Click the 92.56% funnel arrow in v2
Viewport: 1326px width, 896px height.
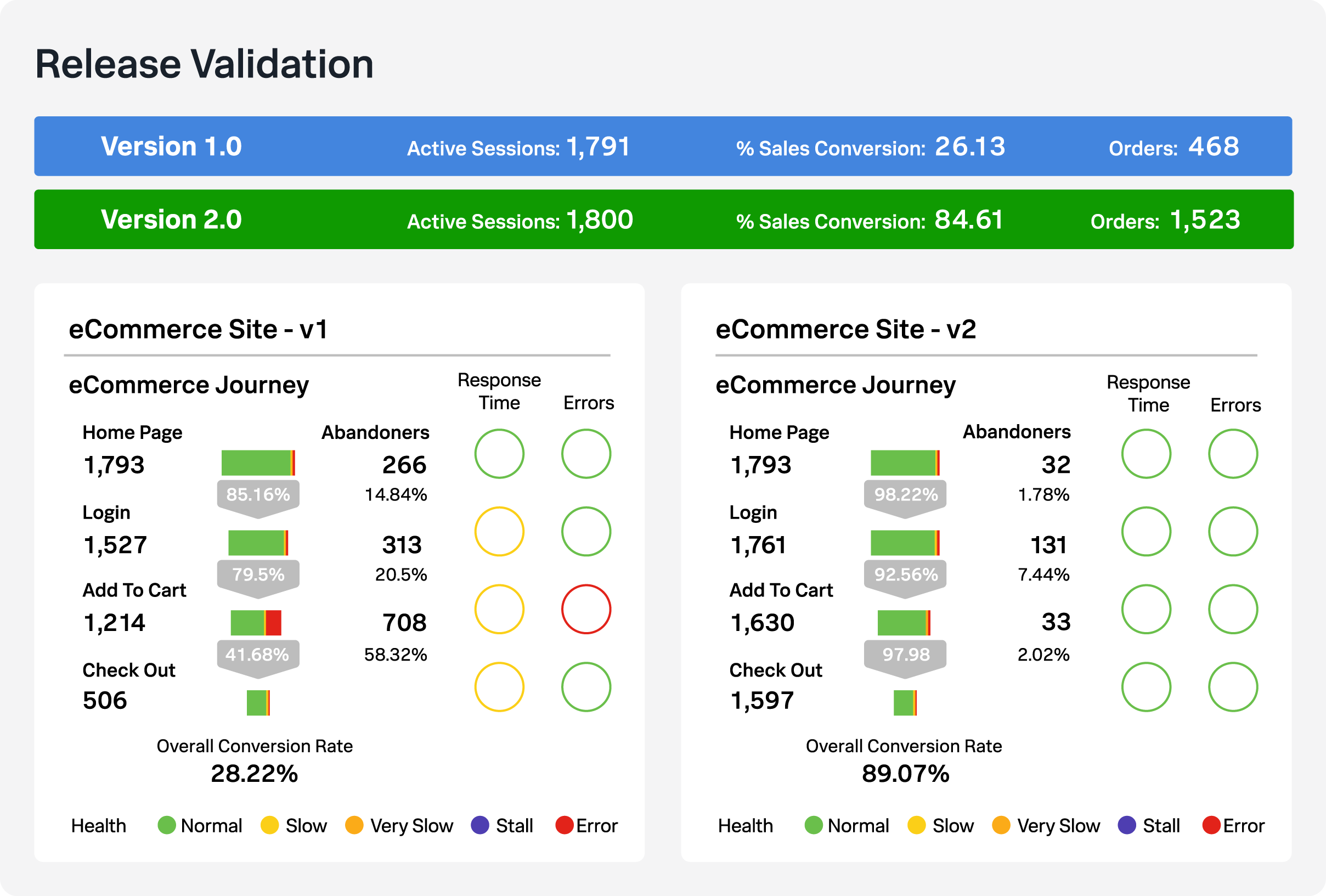point(906,575)
